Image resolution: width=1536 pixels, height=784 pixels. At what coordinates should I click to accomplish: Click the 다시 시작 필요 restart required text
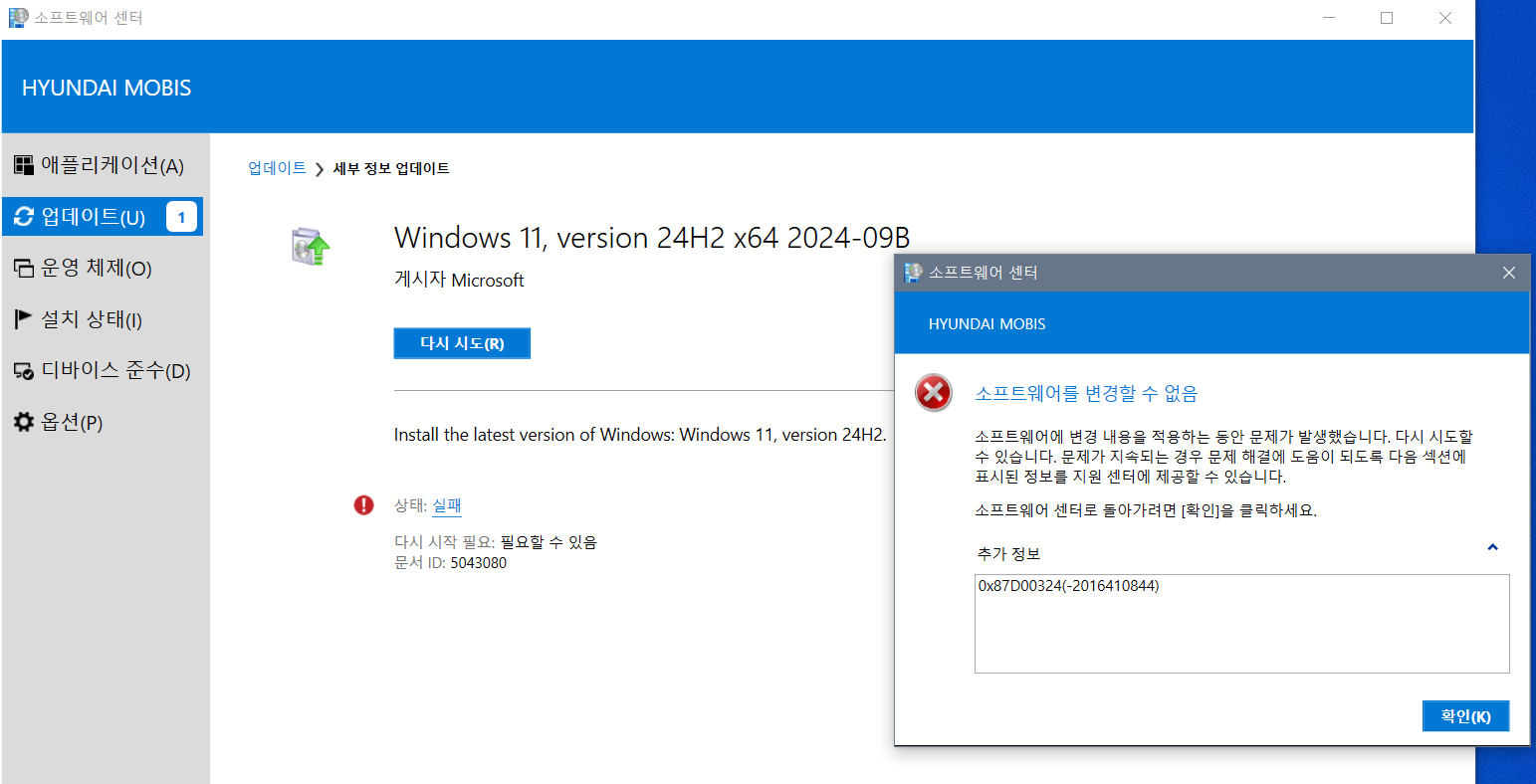(495, 542)
